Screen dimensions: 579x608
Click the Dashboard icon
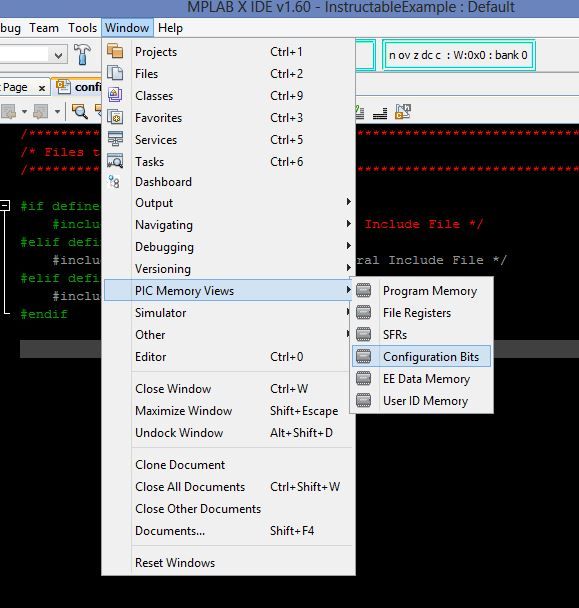114,181
